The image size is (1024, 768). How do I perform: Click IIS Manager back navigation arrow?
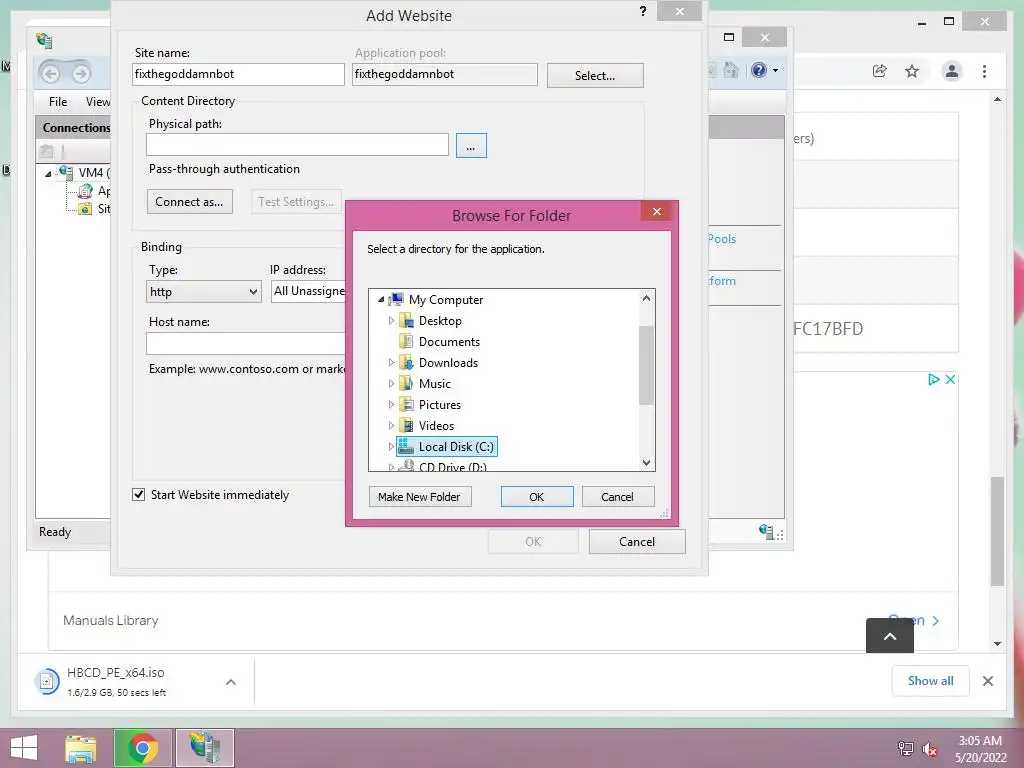50,73
